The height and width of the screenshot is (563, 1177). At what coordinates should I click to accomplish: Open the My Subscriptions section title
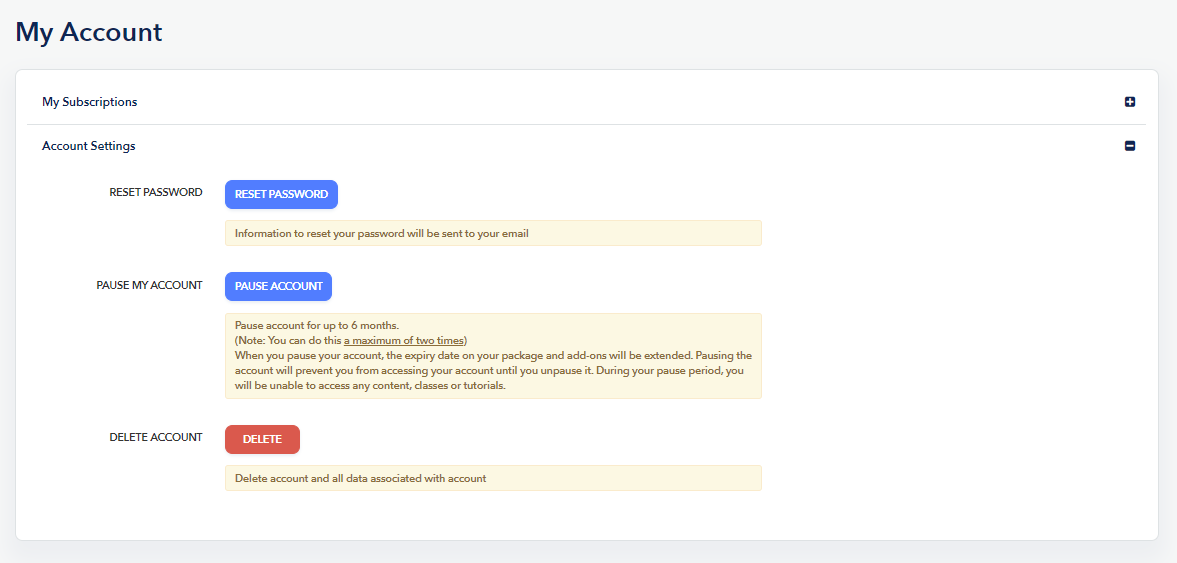(x=90, y=102)
